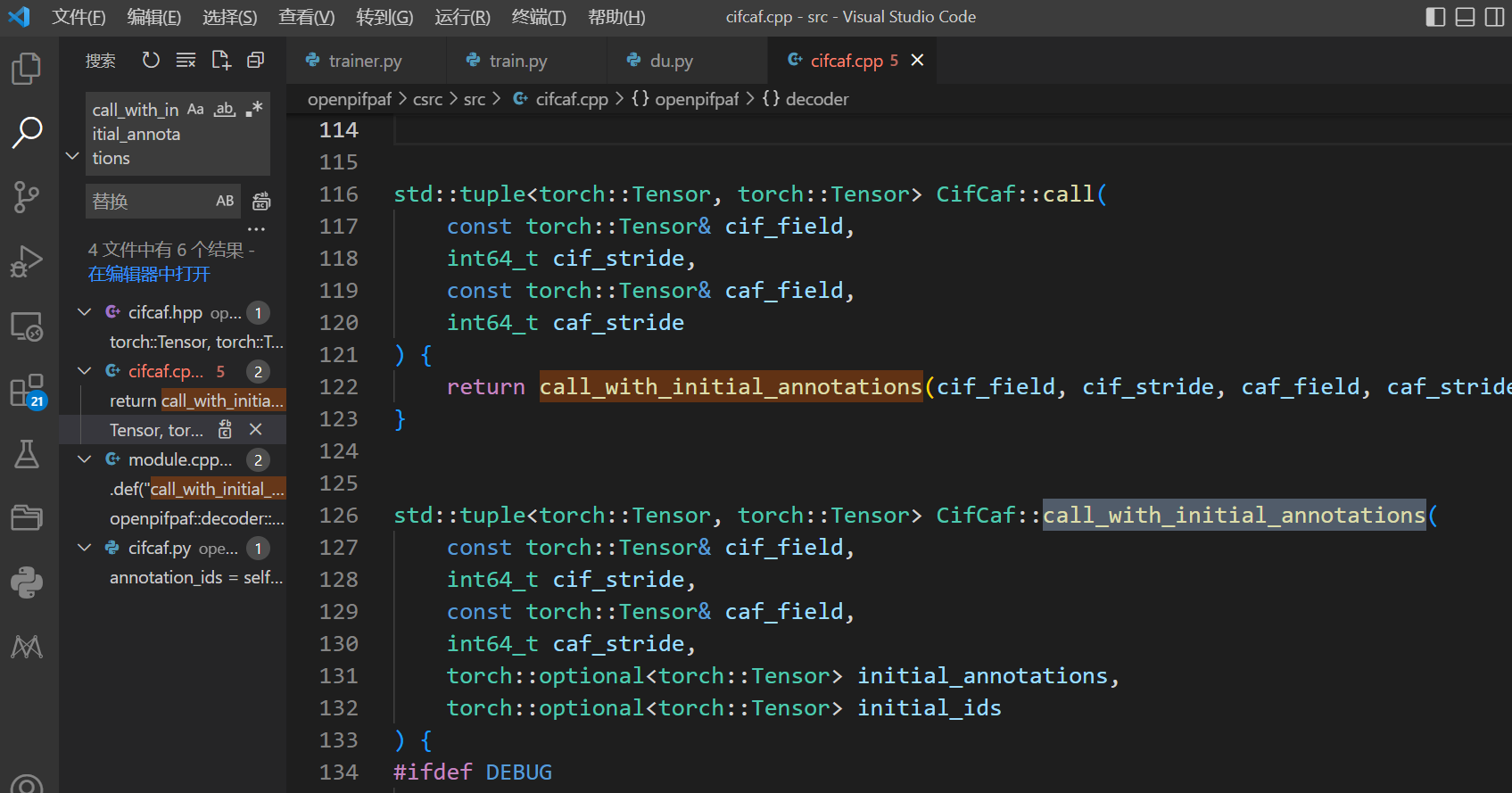Click line number 126 in the gutter
This screenshot has width=1512, height=793.
(339, 516)
